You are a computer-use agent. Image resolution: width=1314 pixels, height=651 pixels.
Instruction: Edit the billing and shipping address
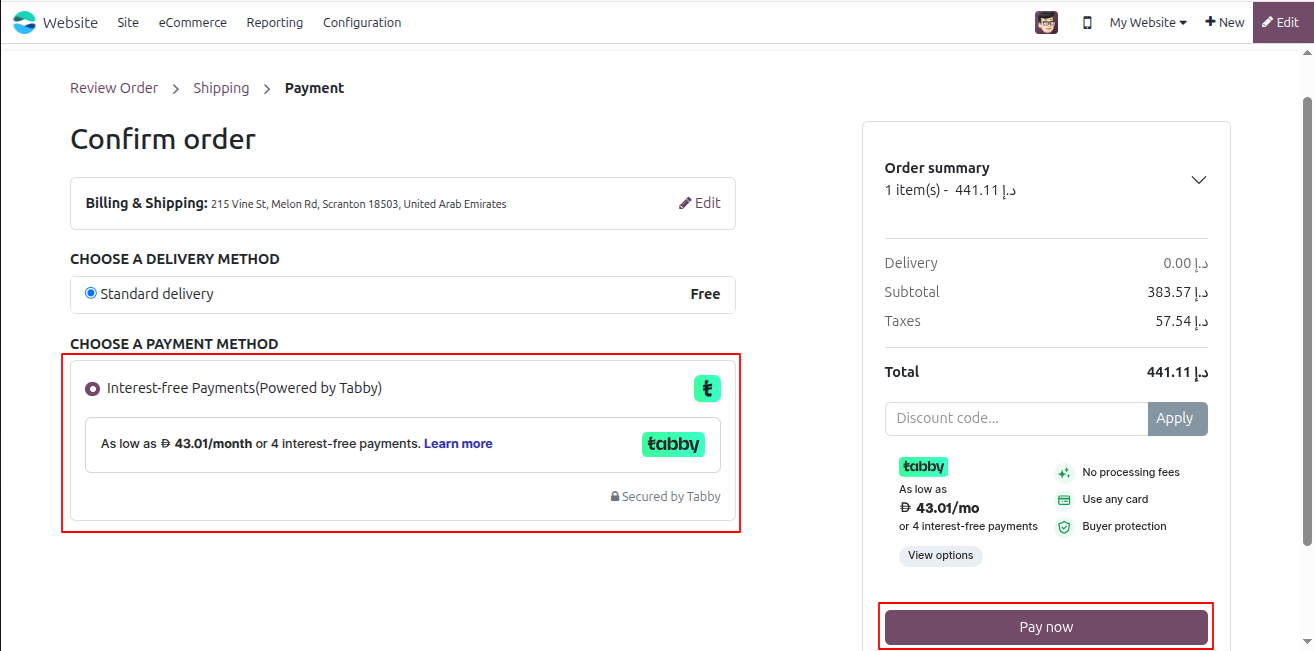[x=700, y=203]
